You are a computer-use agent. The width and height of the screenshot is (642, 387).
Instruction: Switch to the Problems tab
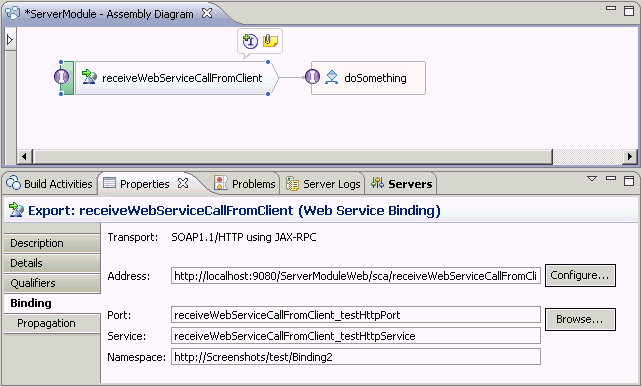(x=245, y=184)
